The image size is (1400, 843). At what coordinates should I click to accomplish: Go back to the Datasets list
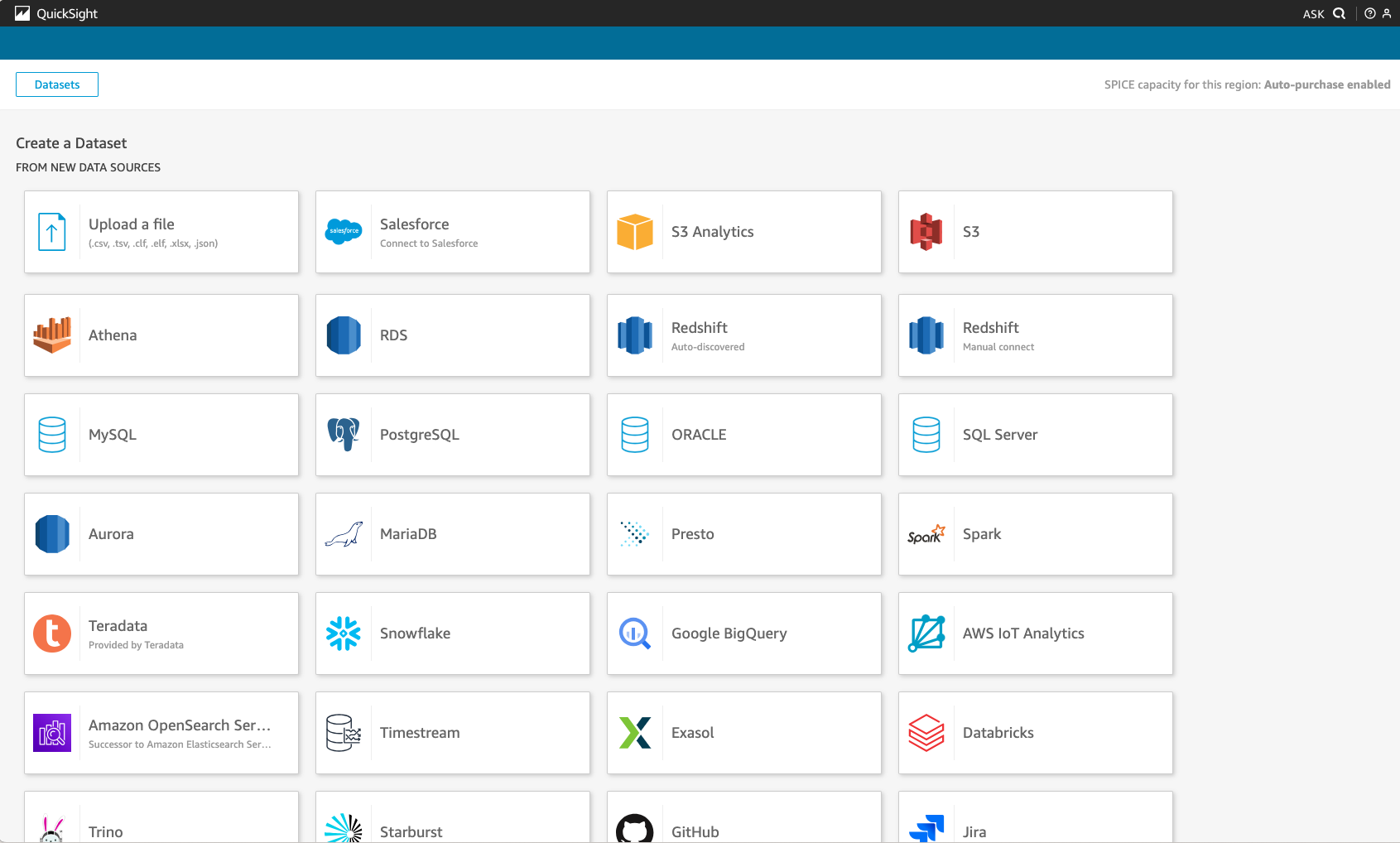(x=57, y=84)
